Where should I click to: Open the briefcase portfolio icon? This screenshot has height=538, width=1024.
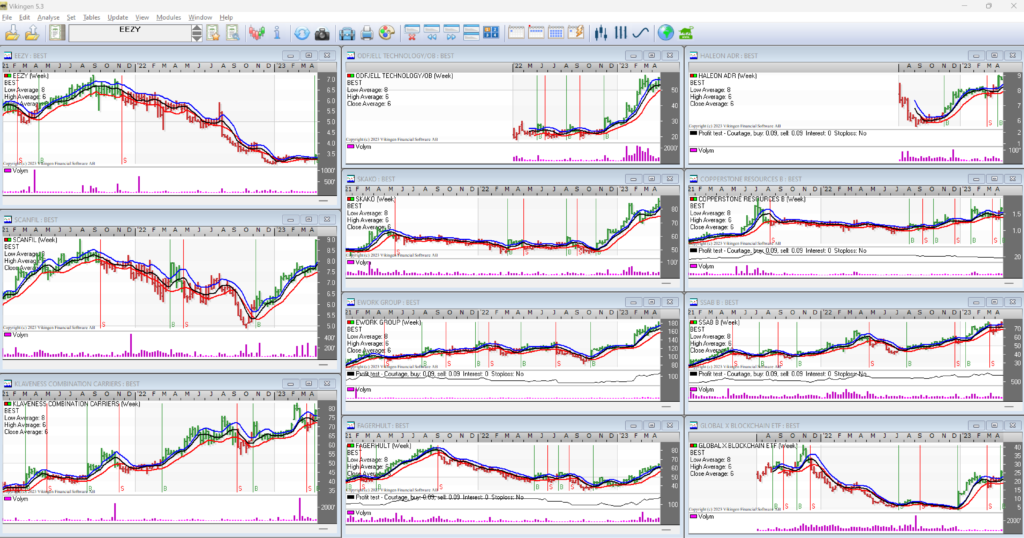point(347,33)
